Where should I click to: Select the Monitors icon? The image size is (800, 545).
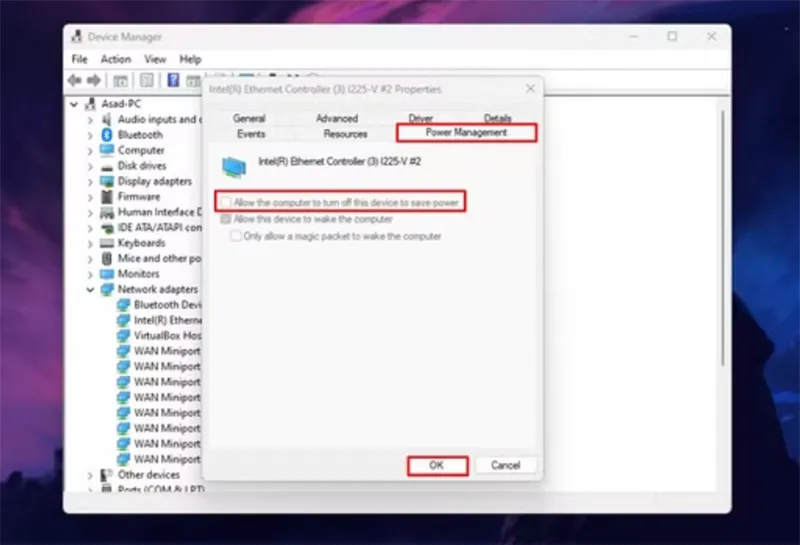[107, 274]
